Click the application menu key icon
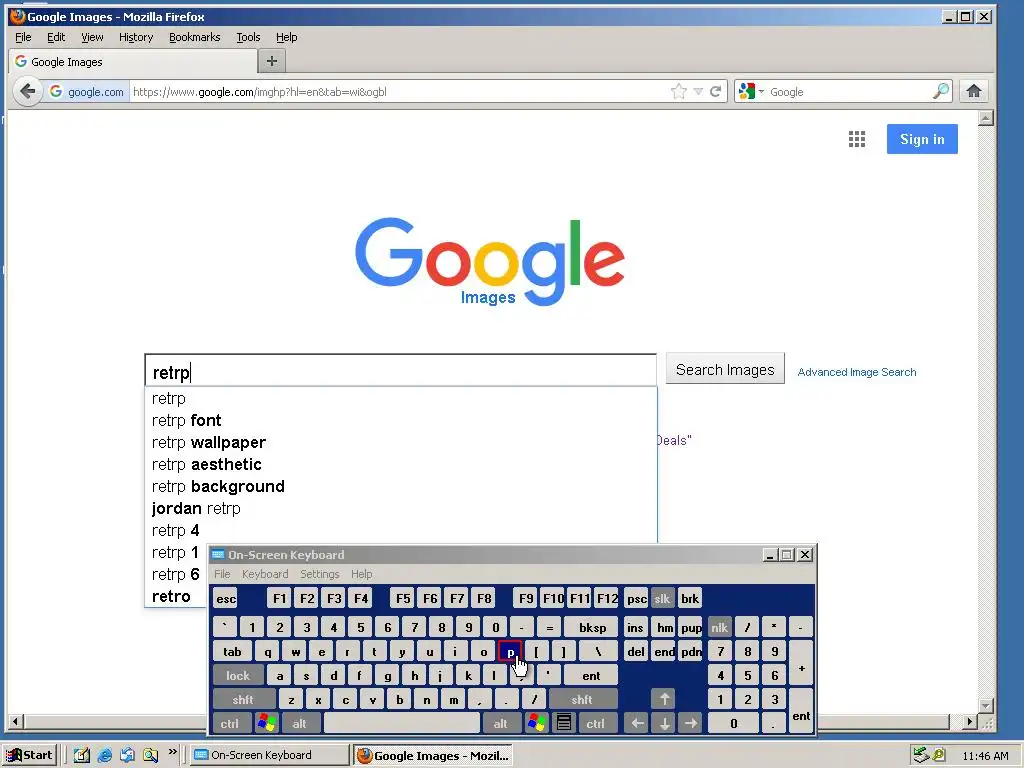Viewport: 1024px width, 768px height. click(x=564, y=724)
